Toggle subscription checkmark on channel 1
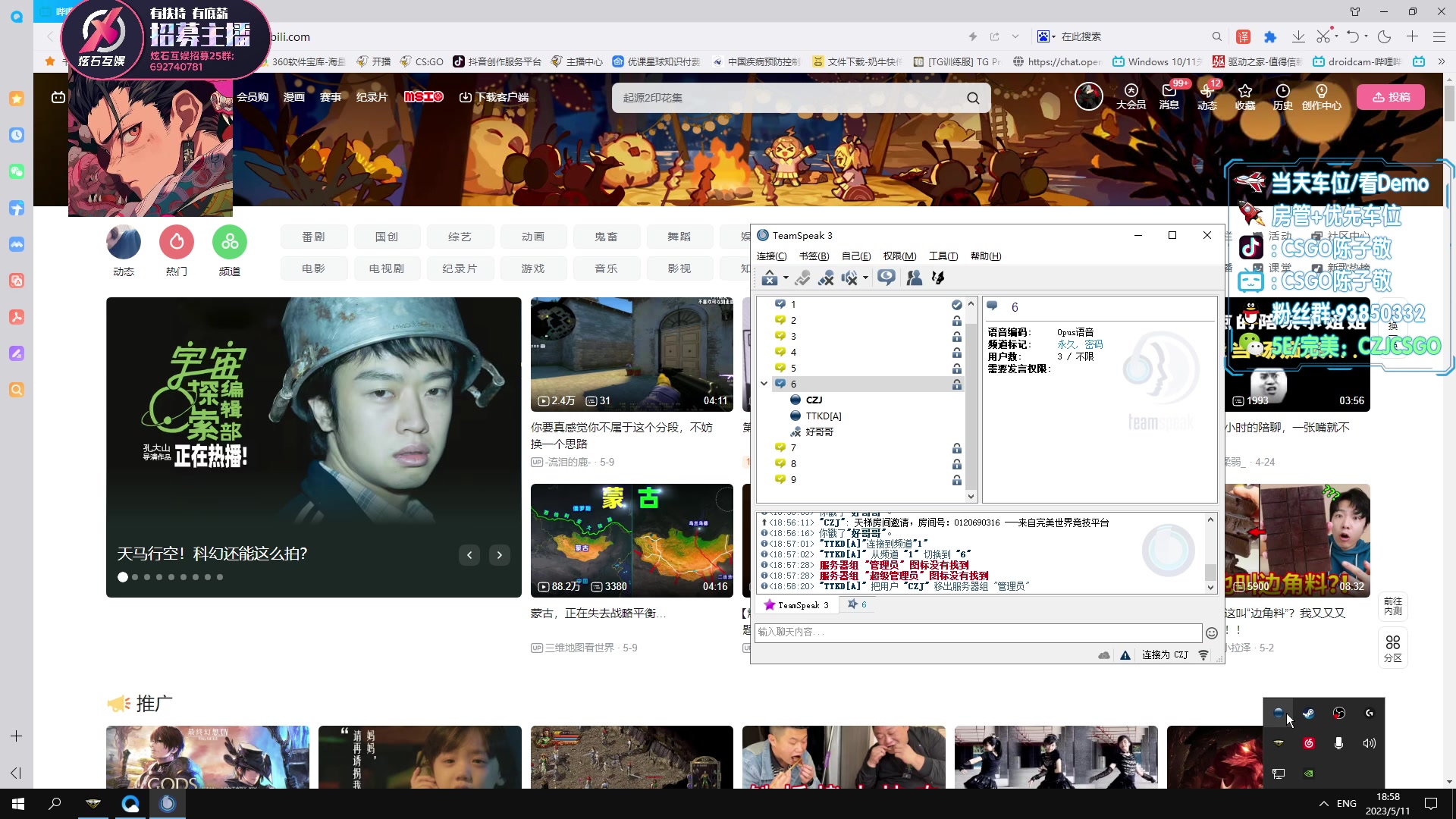This screenshot has width=1456, height=819. pyautogui.click(x=957, y=305)
